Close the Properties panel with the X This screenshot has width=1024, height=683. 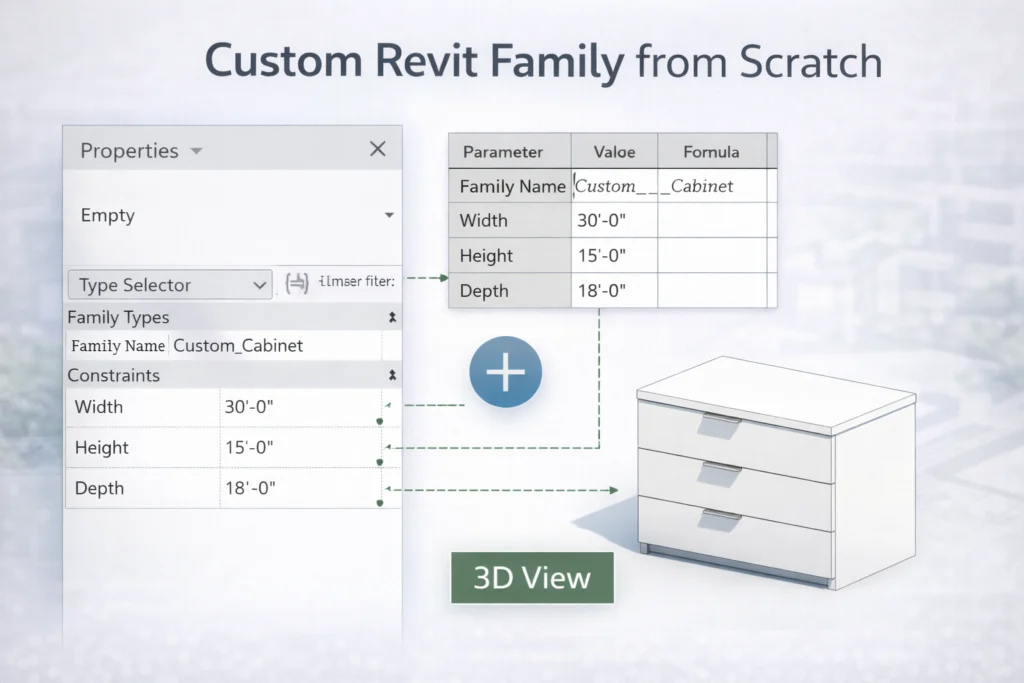point(377,149)
